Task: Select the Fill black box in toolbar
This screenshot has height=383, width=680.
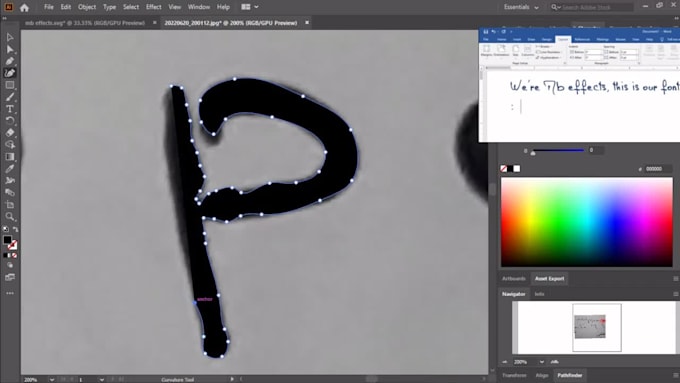Action: pyautogui.click(x=7, y=240)
